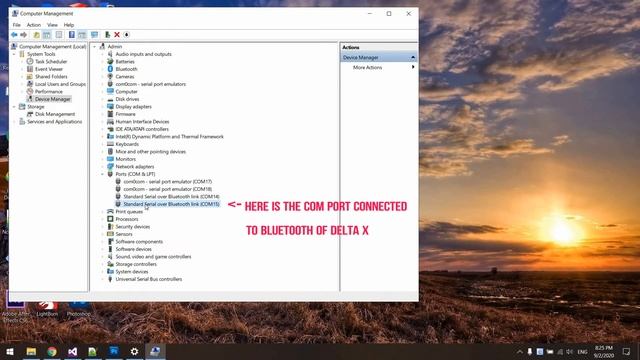
Task: Select Sound, video and game controllers
Action: click(x=153, y=257)
